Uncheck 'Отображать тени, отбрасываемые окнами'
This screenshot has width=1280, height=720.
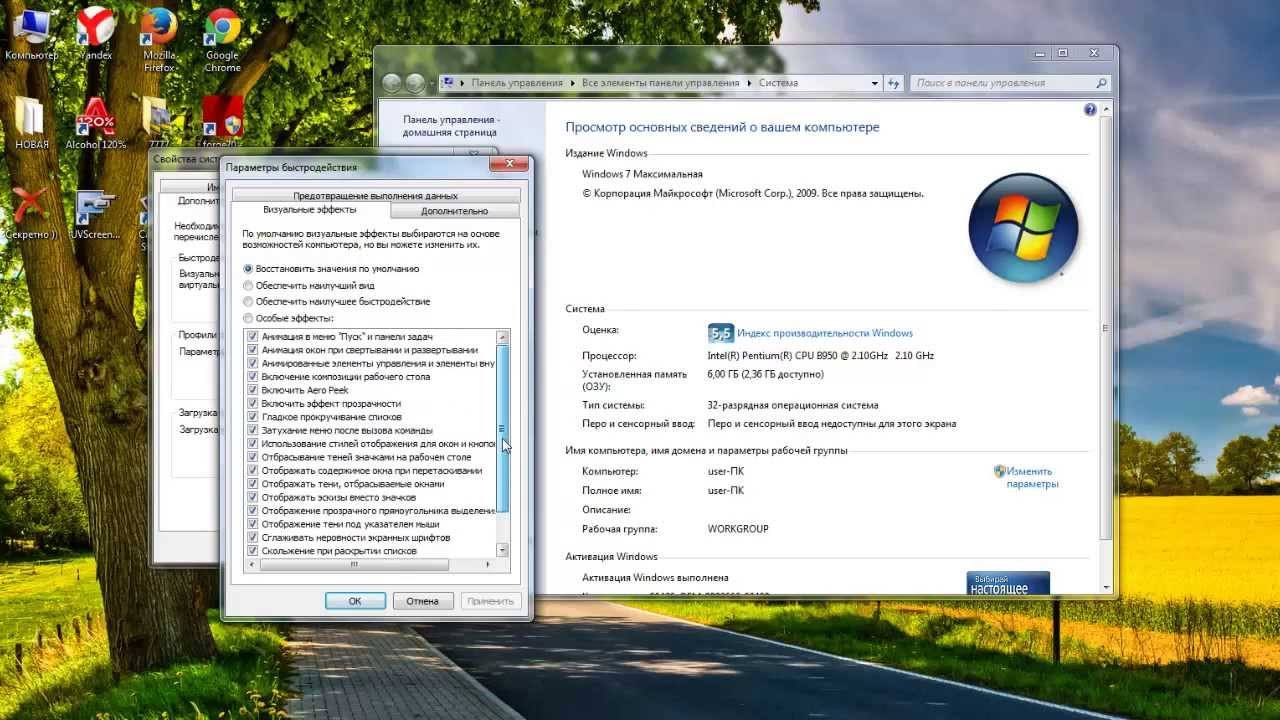point(253,484)
